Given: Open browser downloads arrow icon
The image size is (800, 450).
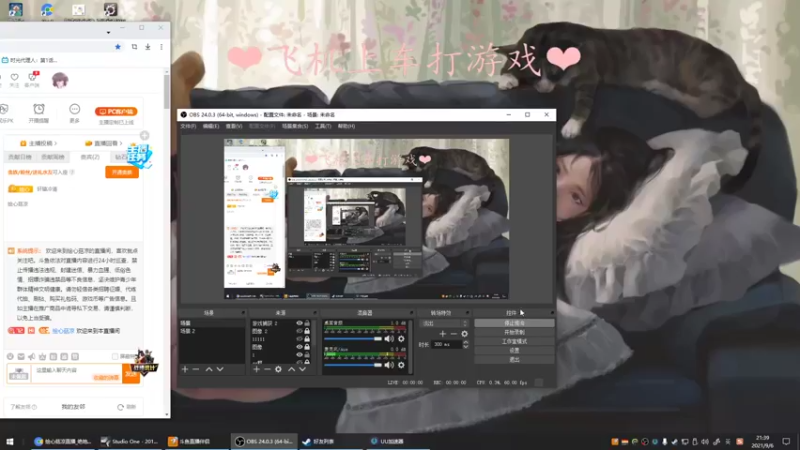Looking at the screenshot, I should [147, 46].
